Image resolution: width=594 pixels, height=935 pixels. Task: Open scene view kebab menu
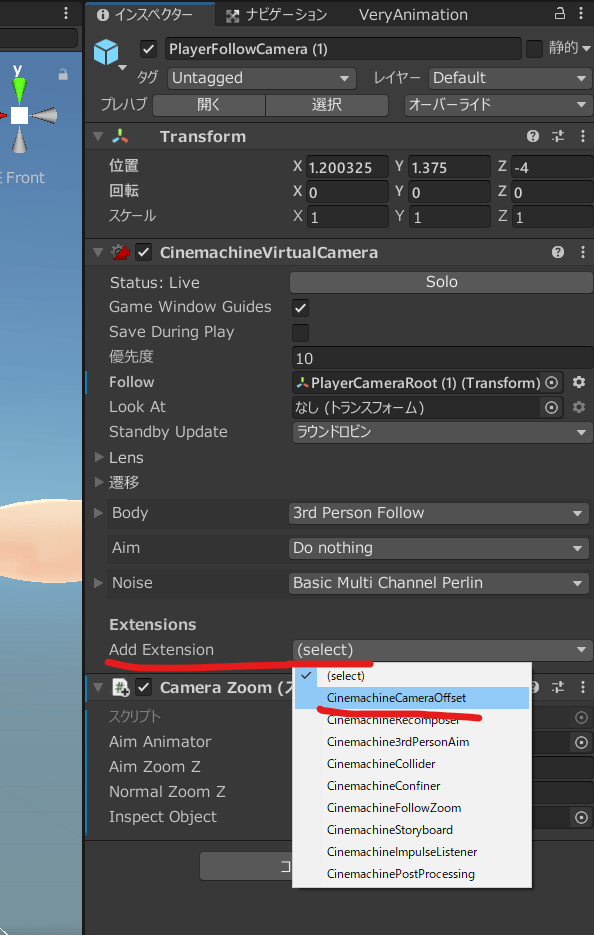(x=66, y=13)
